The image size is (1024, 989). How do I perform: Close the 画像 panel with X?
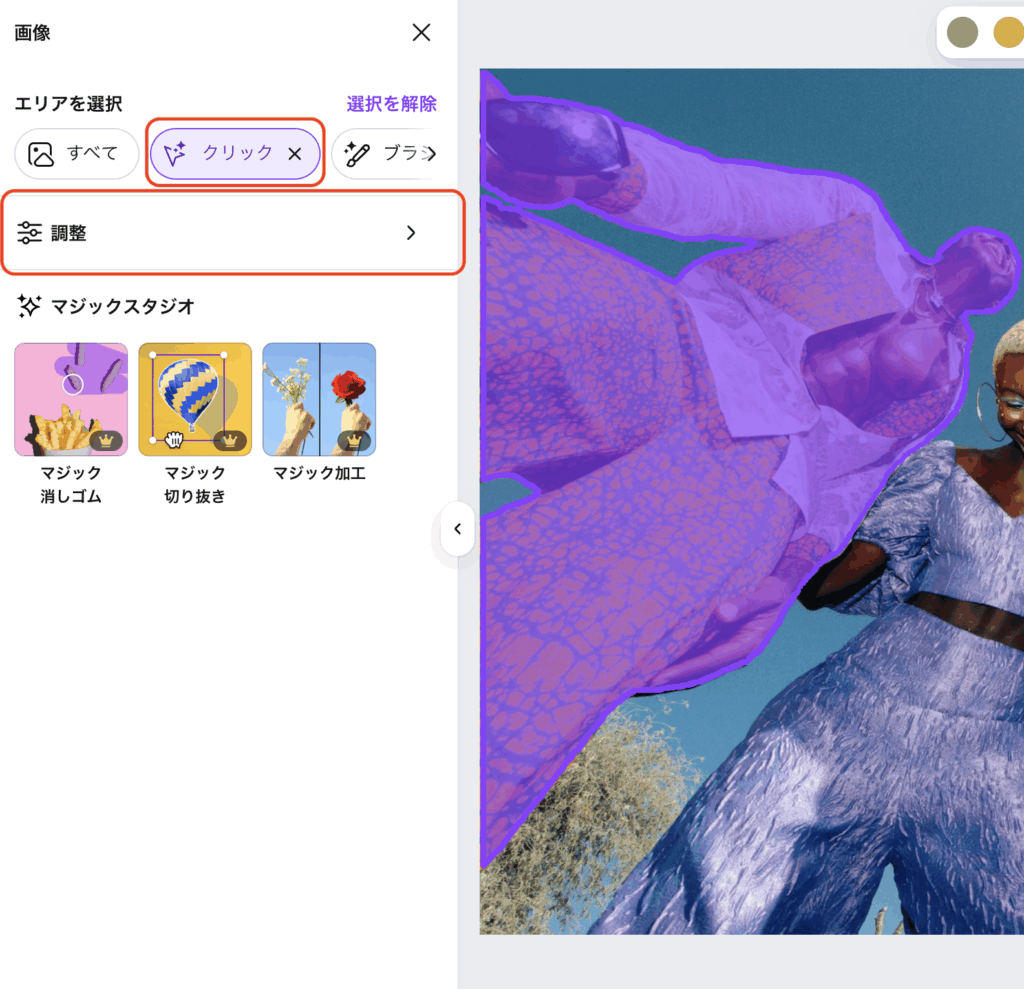(421, 33)
